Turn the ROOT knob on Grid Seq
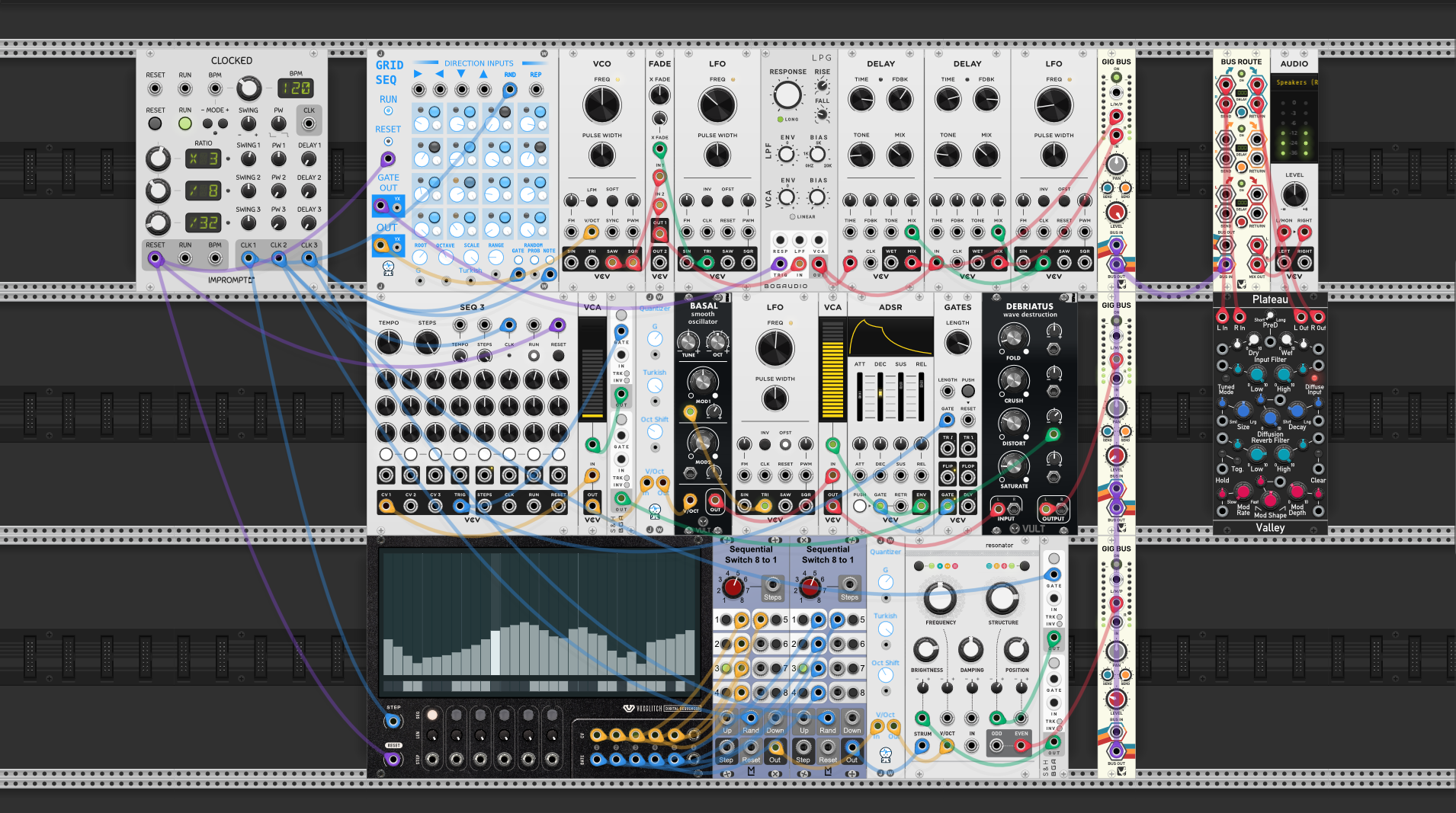The height and width of the screenshot is (813, 1456). [420, 258]
